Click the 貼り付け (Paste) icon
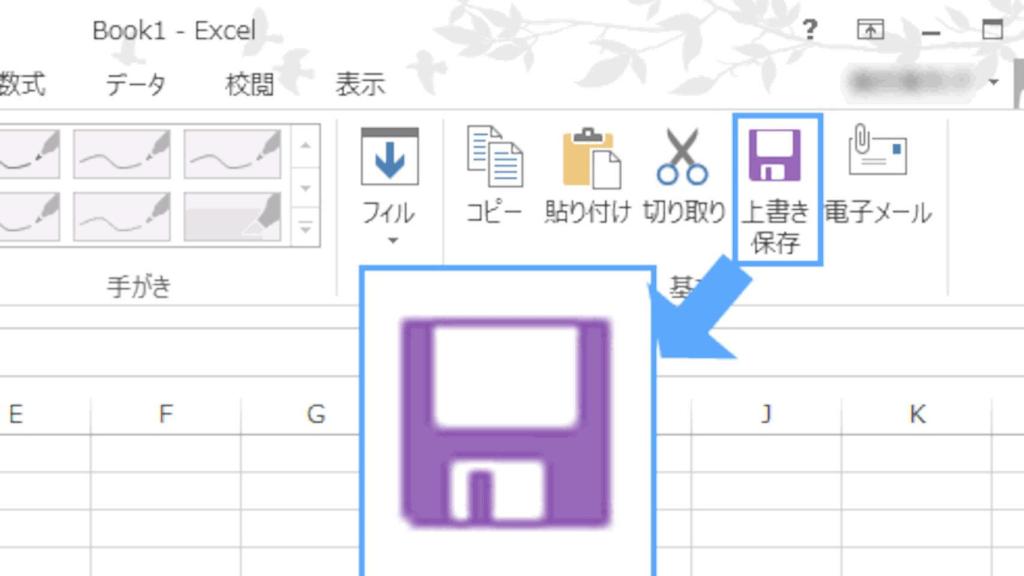The width and height of the screenshot is (1024, 576). (x=590, y=155)
